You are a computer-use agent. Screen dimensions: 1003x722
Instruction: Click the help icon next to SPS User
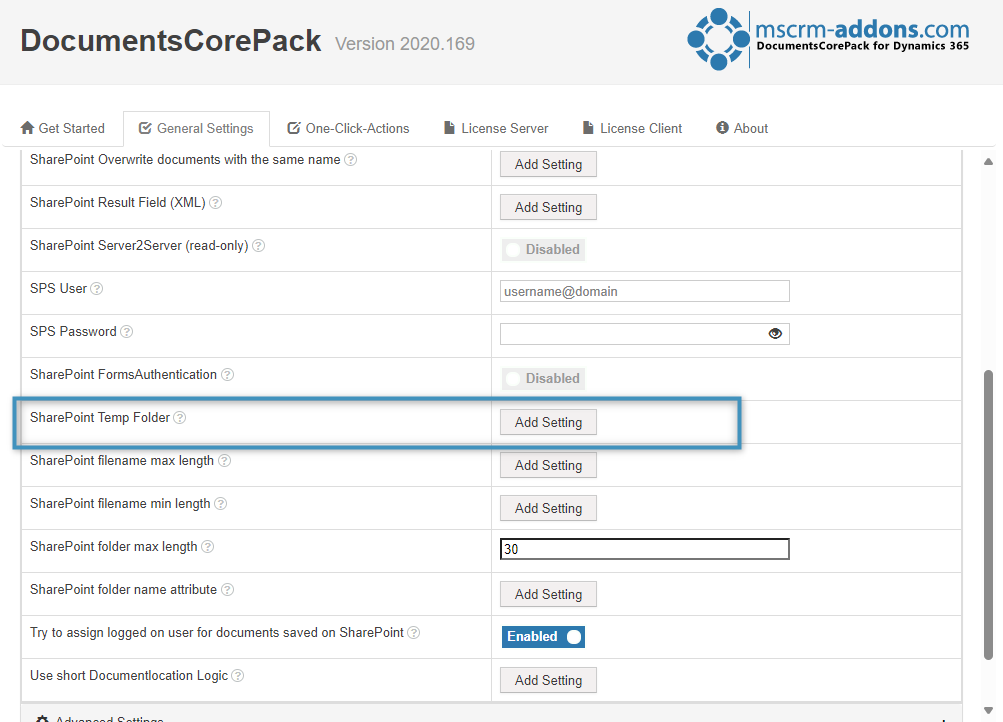97,288
